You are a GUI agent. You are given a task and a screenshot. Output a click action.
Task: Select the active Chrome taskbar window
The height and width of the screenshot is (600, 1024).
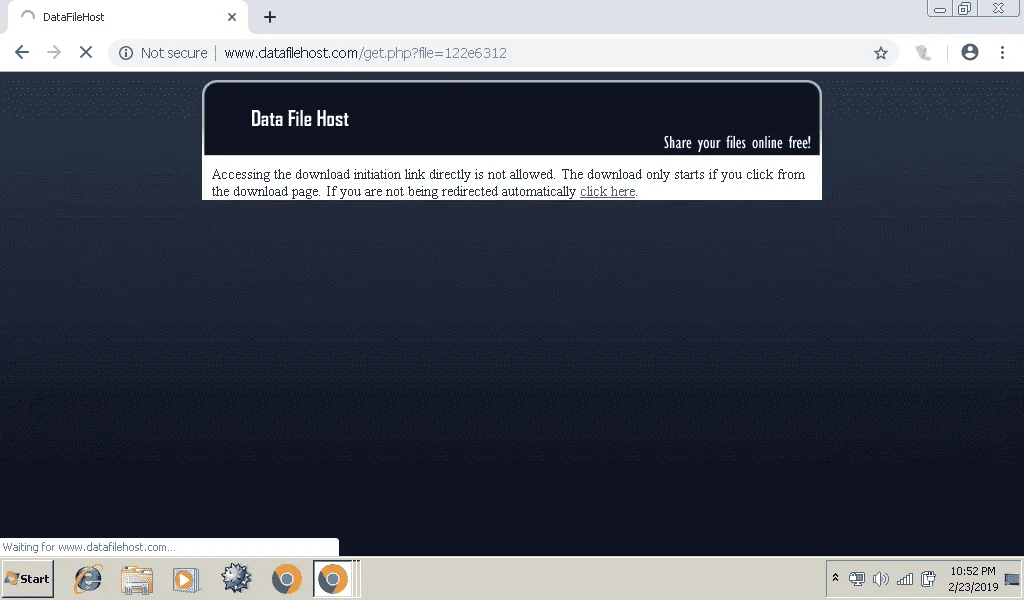click(333, 579)
